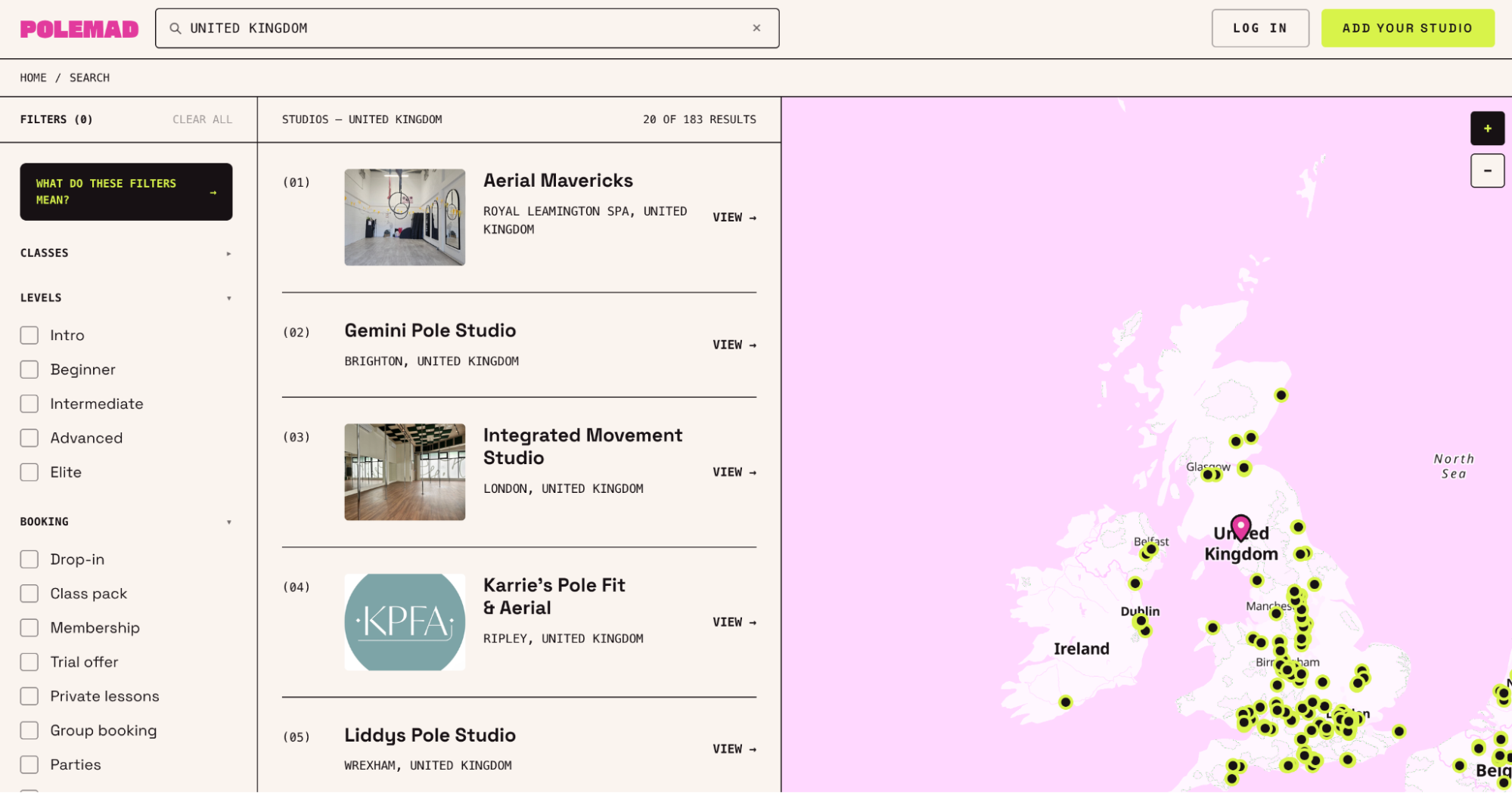Toggle the Membership checkbox
Viewport: 1512px width, 793px height.
pos(29,627)
